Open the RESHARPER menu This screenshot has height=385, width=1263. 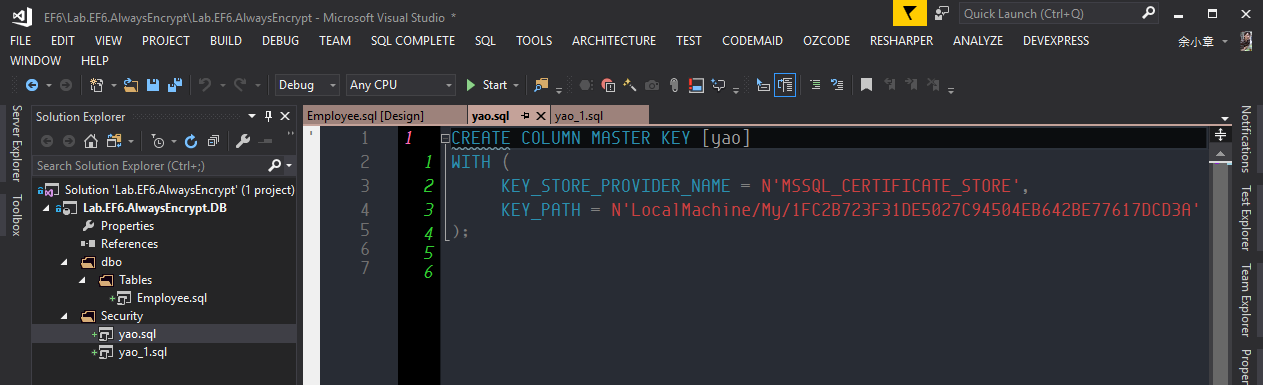click(x=901, y=41)
